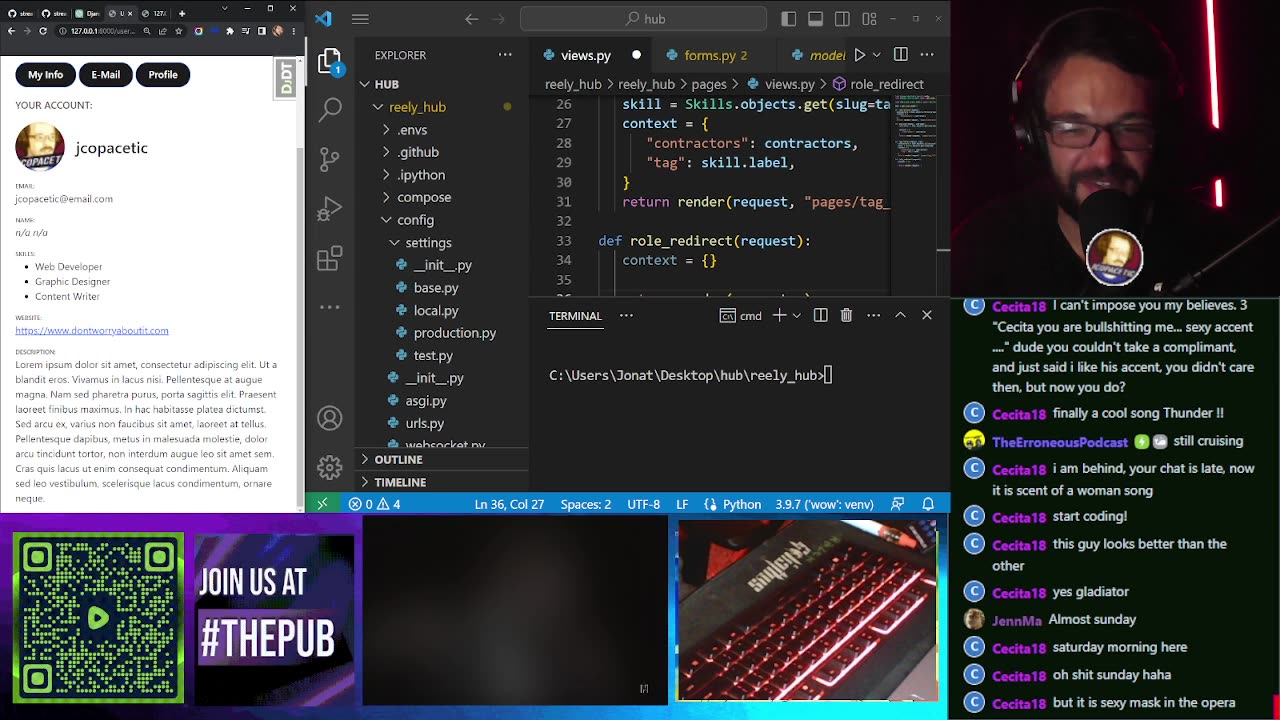Viewport: 1280px width, 720px height.
Task: Select the TERMINAL panel tab
Action: click(575, 315)
